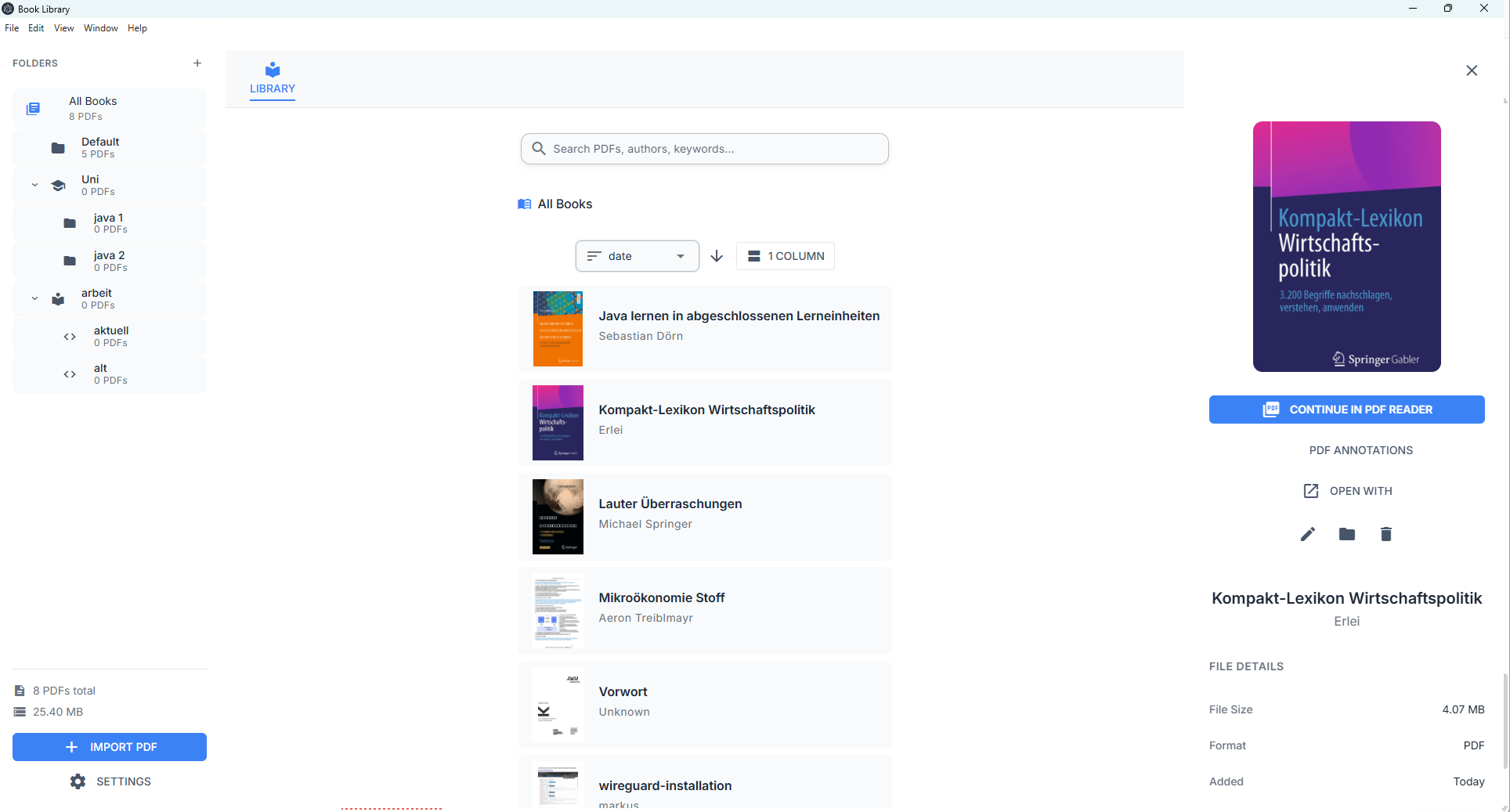Click the Uni graduation cap icon

click(x=58, y=185)
